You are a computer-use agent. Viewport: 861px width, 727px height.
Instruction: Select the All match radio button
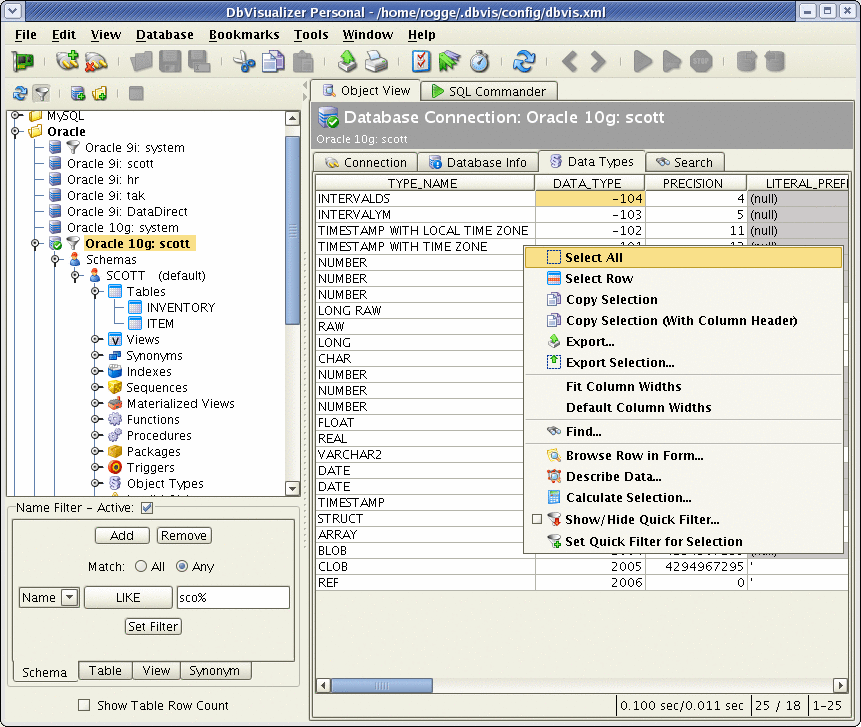(141, 566)
